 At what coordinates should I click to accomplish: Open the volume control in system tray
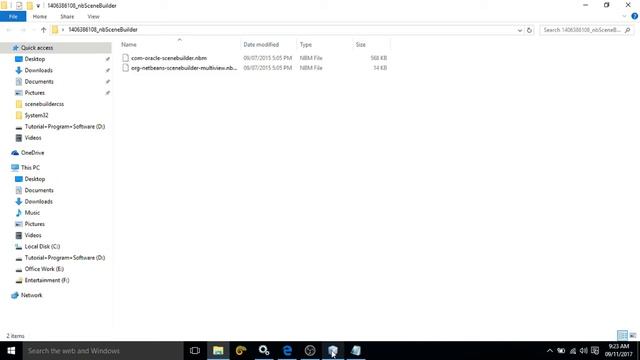(x=584, y=351)
